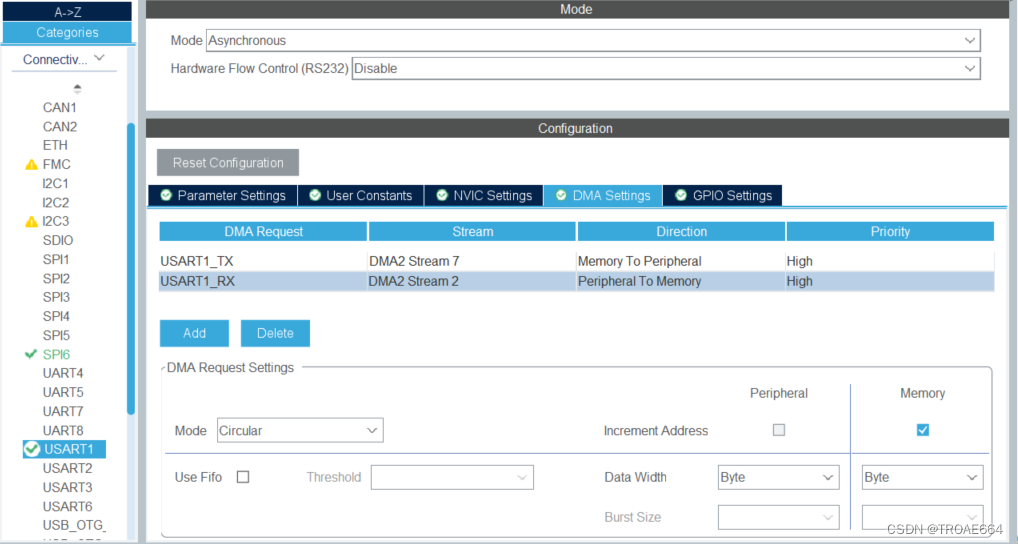1018x544 pixels.
Task: Click the Stream column header
Action: [472, 232]
